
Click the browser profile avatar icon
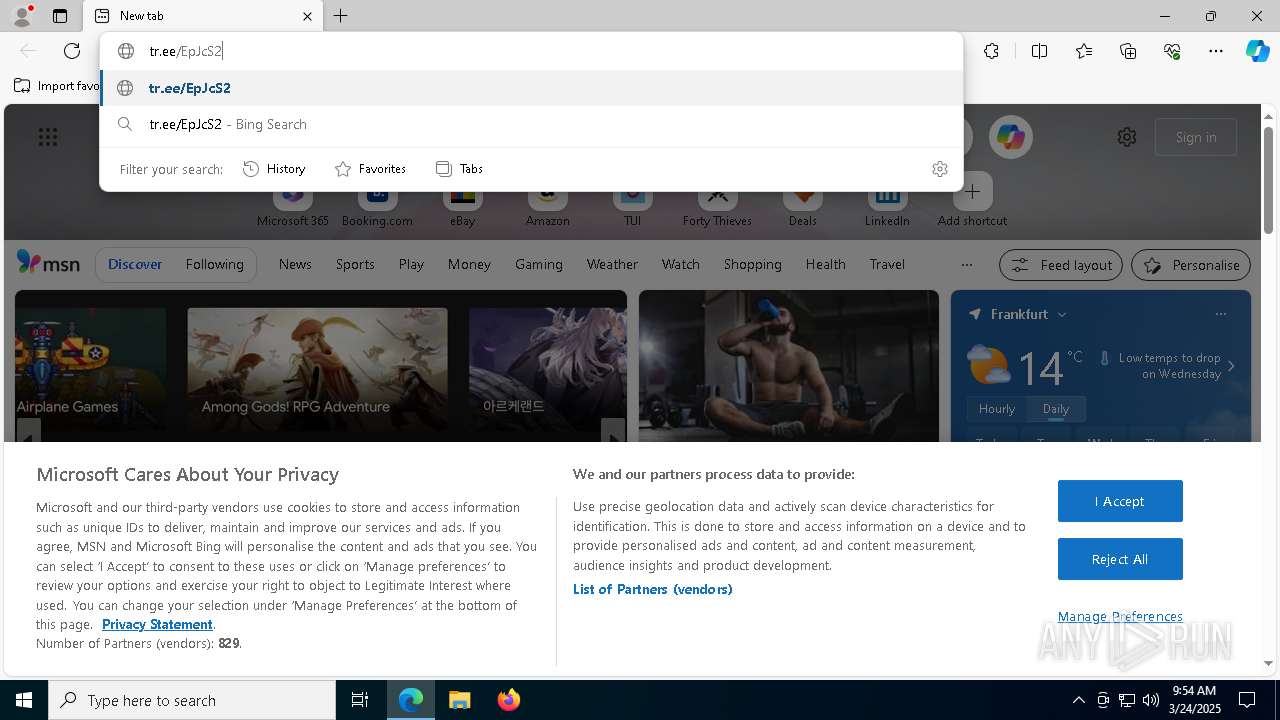pos(21,16)
